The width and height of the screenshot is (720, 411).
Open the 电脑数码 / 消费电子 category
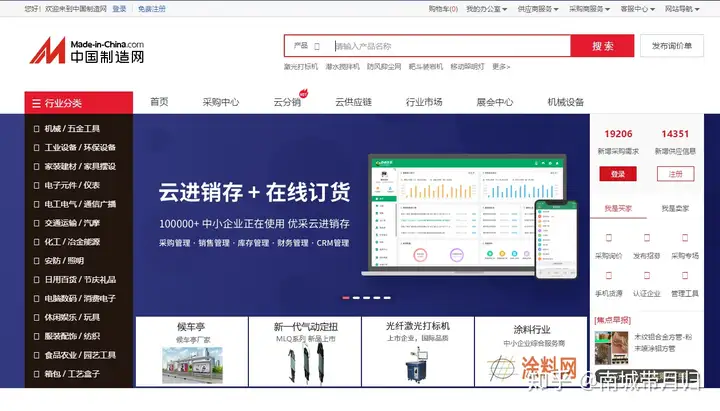[x=80, y=298]
